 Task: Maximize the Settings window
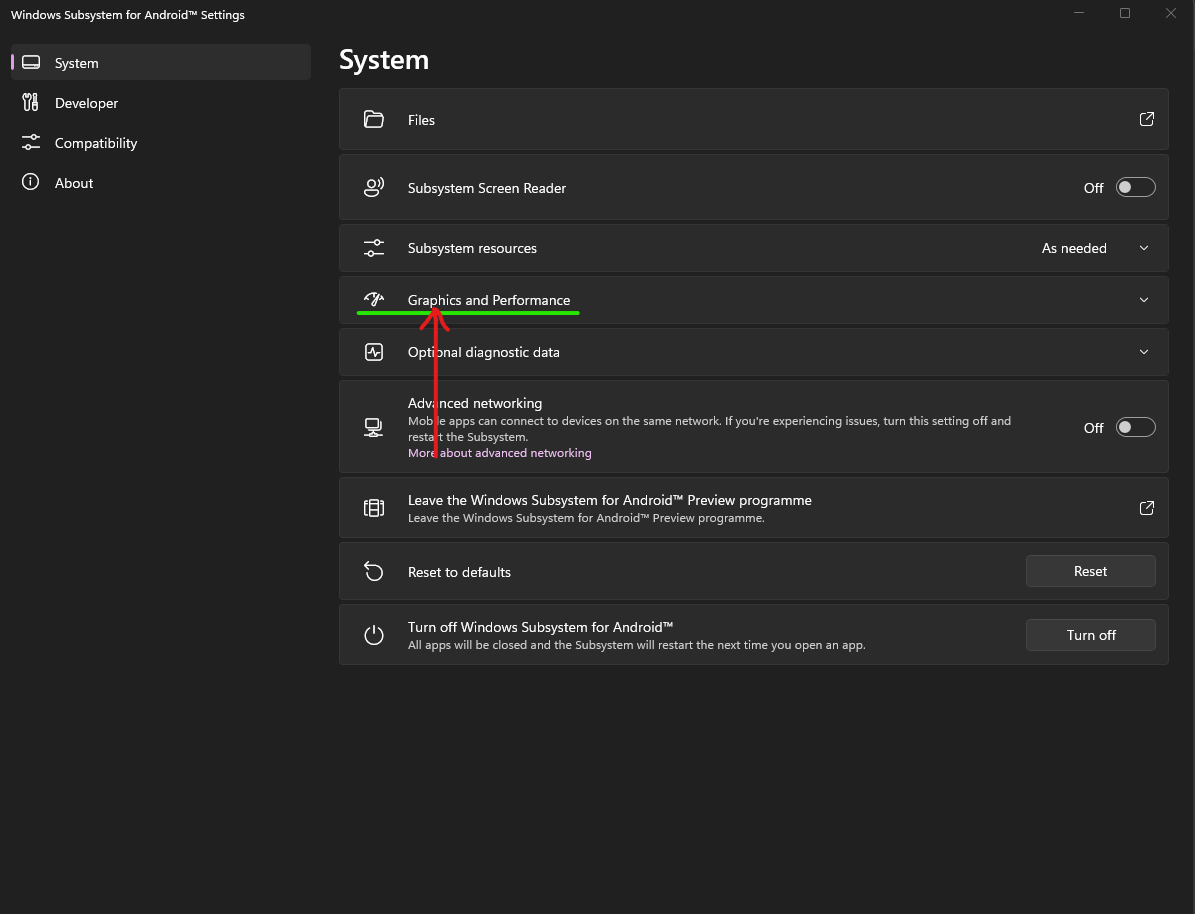(x=1124, y=13)
